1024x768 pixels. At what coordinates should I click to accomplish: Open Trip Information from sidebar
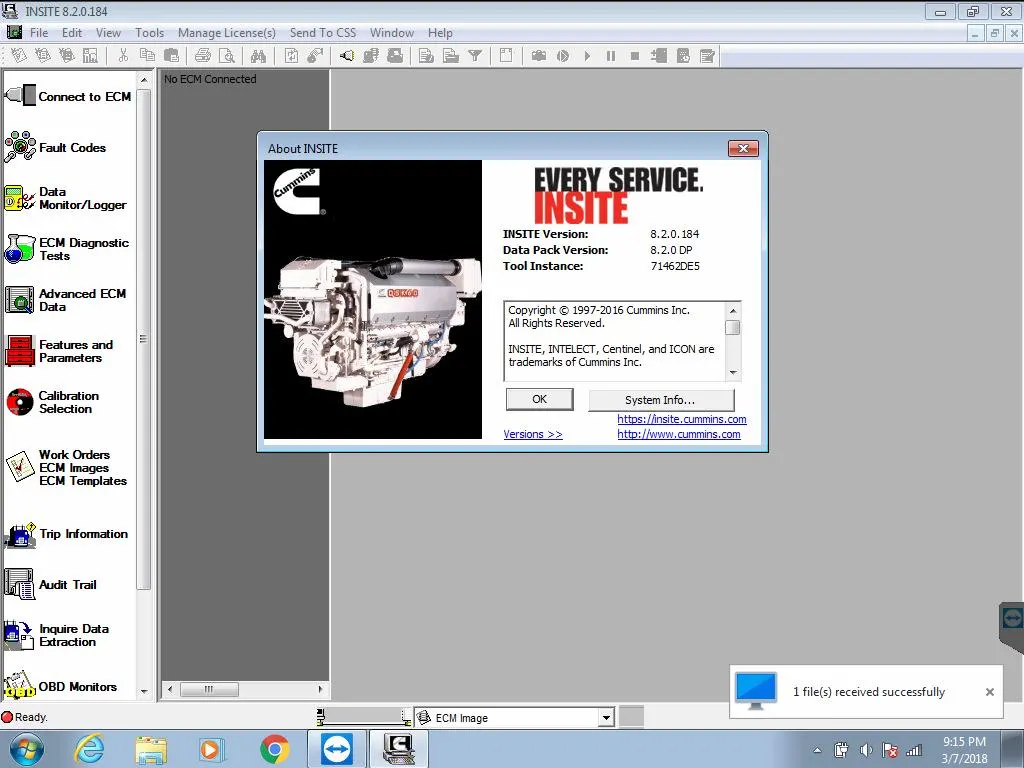67,534
